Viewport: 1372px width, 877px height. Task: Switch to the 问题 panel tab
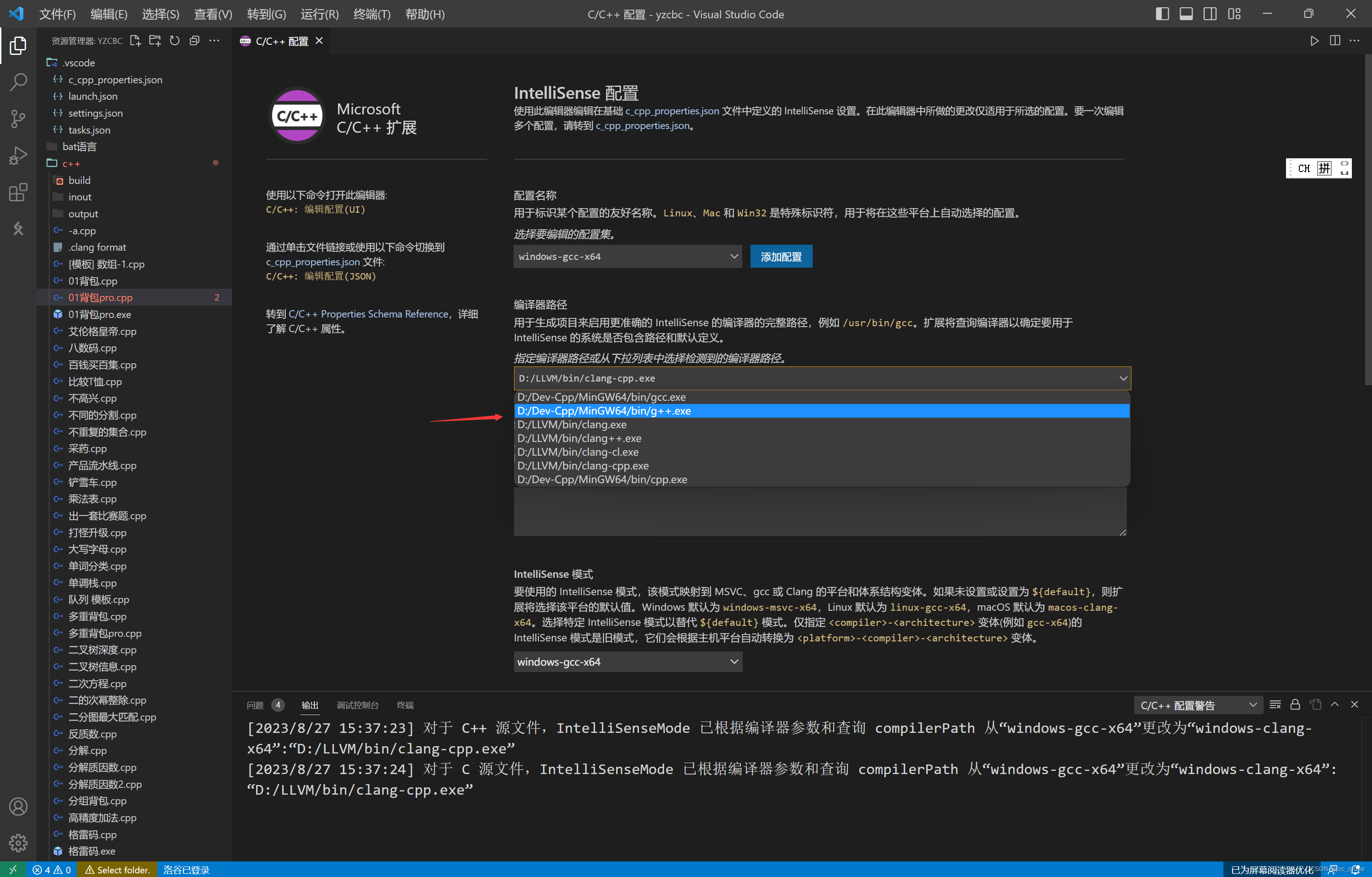pos(255,705)
